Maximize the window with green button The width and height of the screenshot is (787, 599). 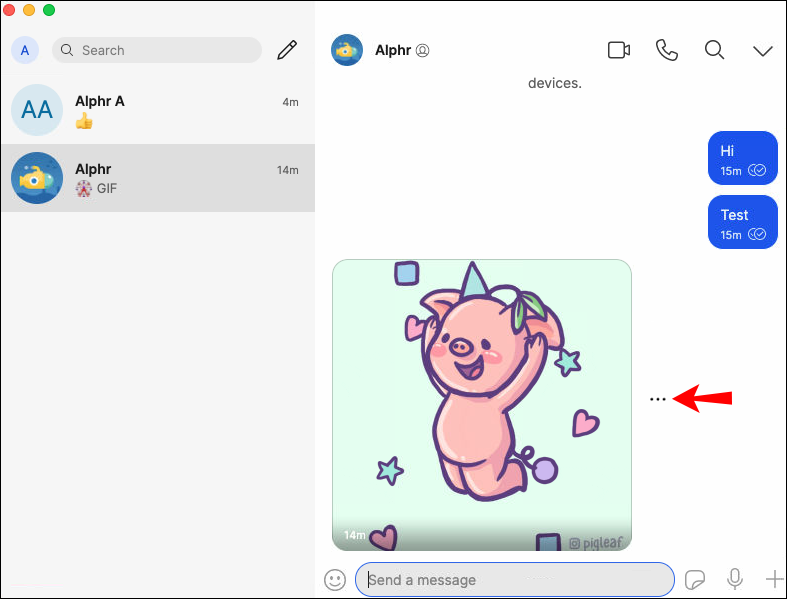49,10
